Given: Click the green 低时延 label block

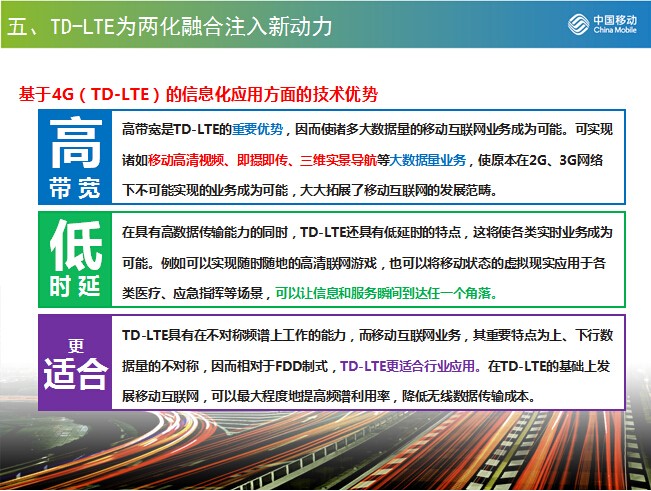Looking at the screenshot, I should [75, 259].
